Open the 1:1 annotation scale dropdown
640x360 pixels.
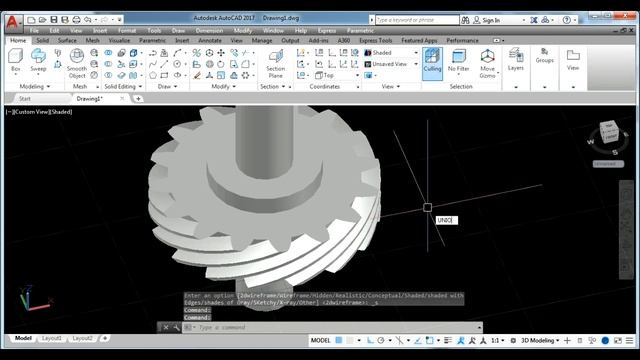497,340
